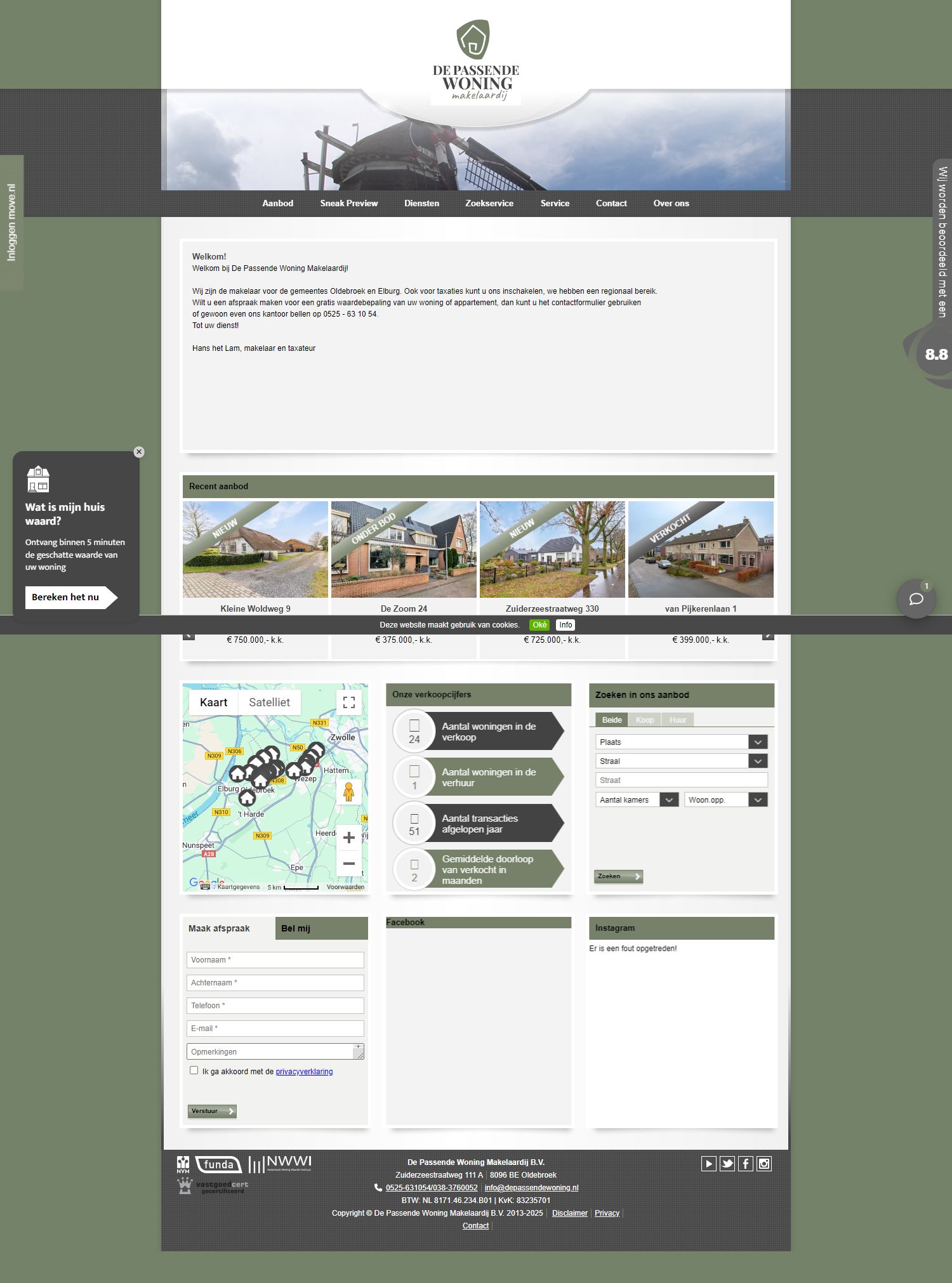Screen dimensions: 952x1283
Task: Toggle fullscreen map view
Action: [348, 702]
